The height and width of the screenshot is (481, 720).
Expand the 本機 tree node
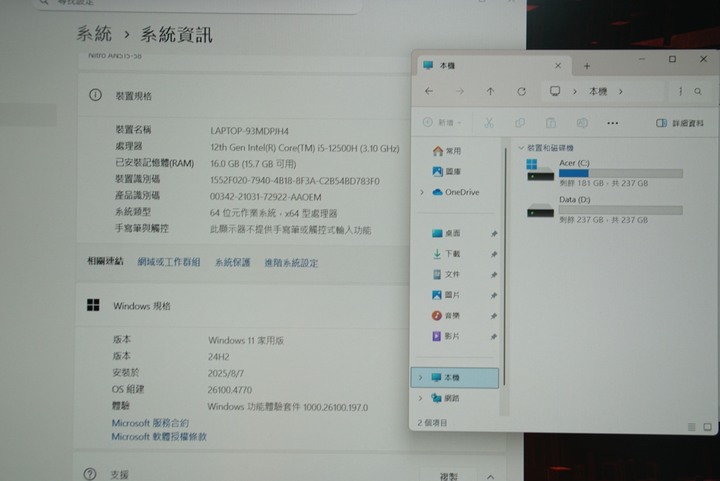coord(420,377)
